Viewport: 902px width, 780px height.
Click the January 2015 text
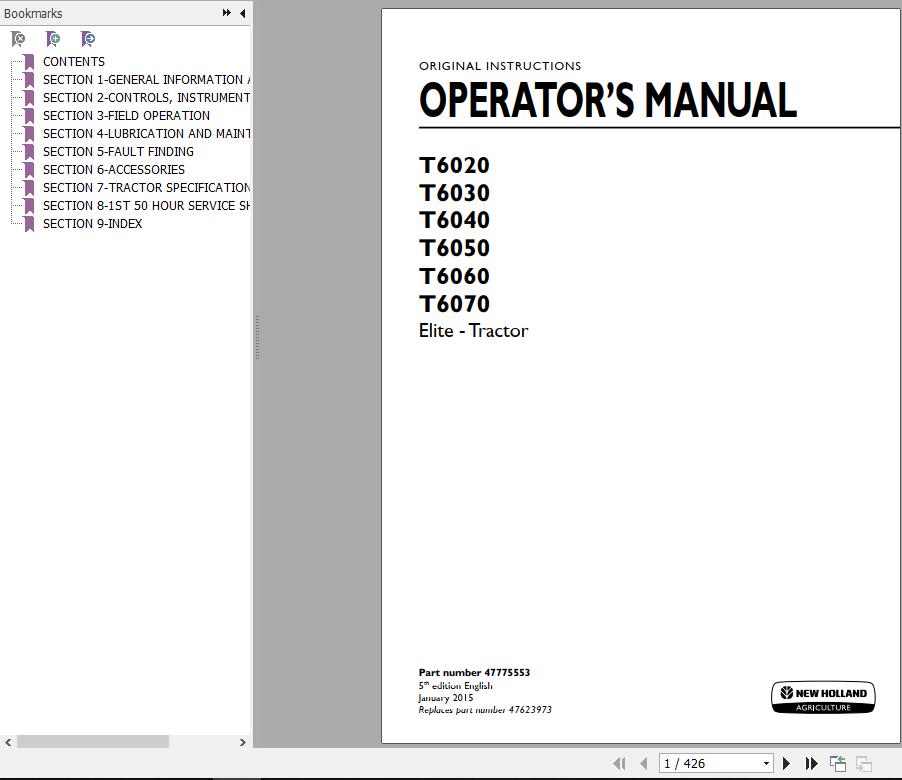pyautogui.click(x=446, y=698)
